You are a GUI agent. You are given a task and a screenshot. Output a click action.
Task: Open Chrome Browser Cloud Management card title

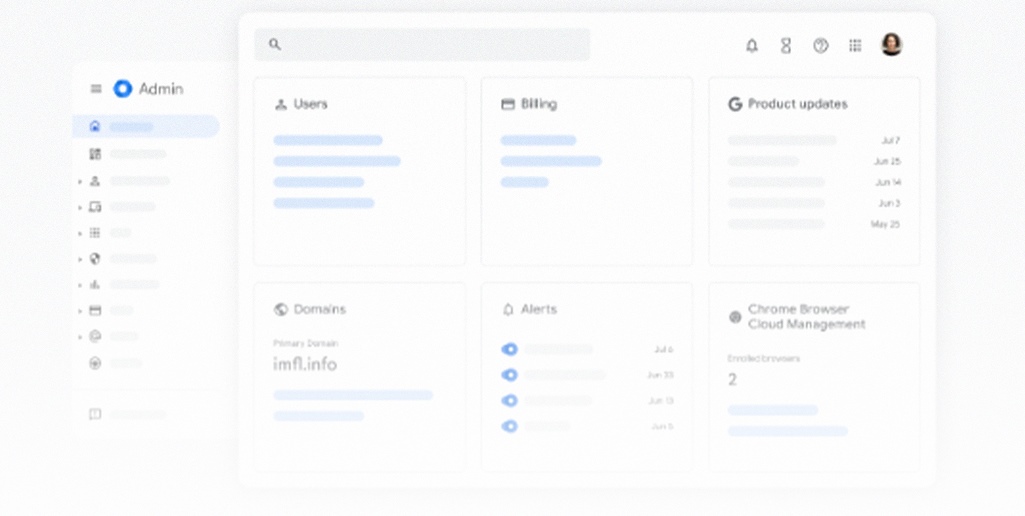[x=806, y=317]
